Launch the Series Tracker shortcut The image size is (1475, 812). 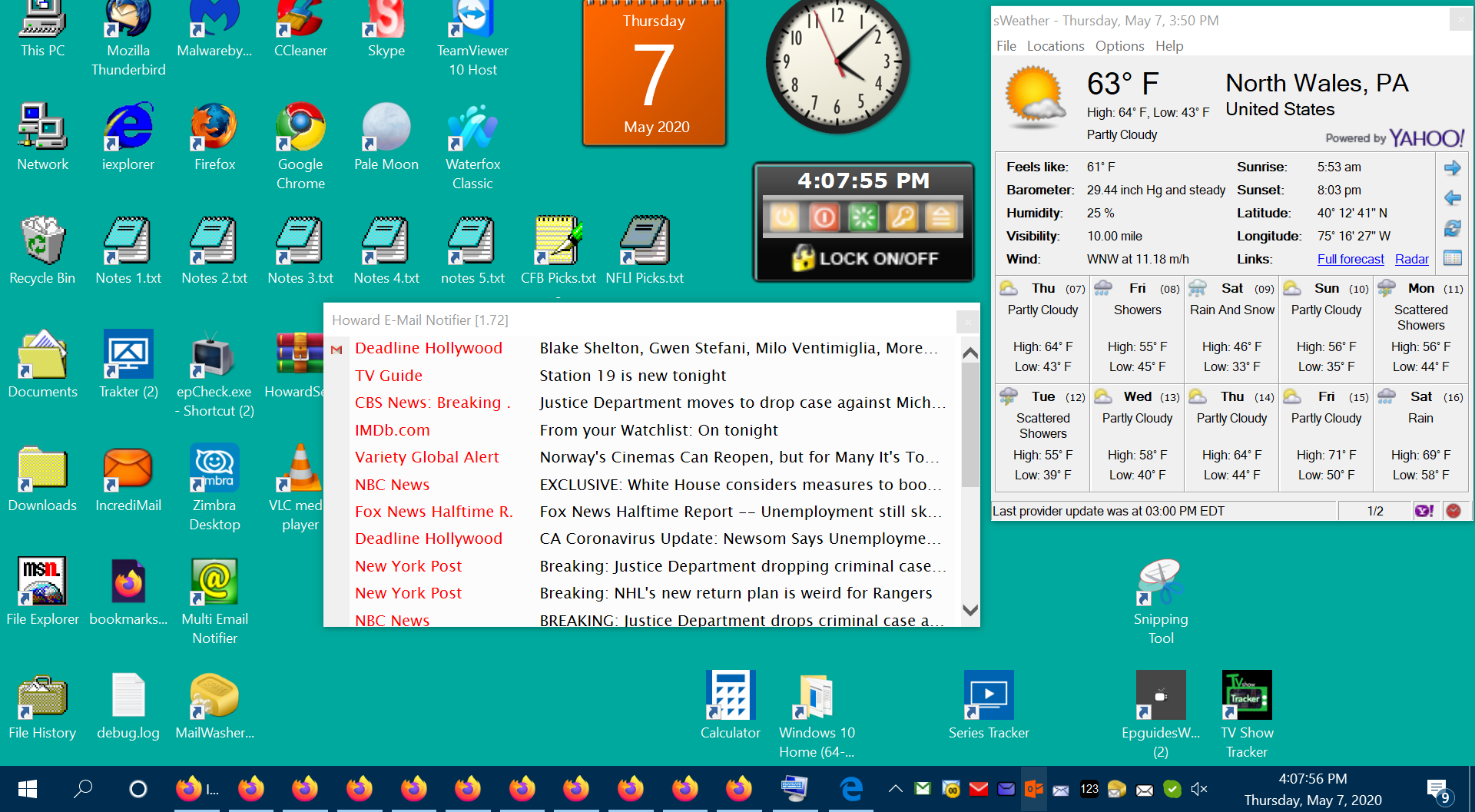coord(989,707)
